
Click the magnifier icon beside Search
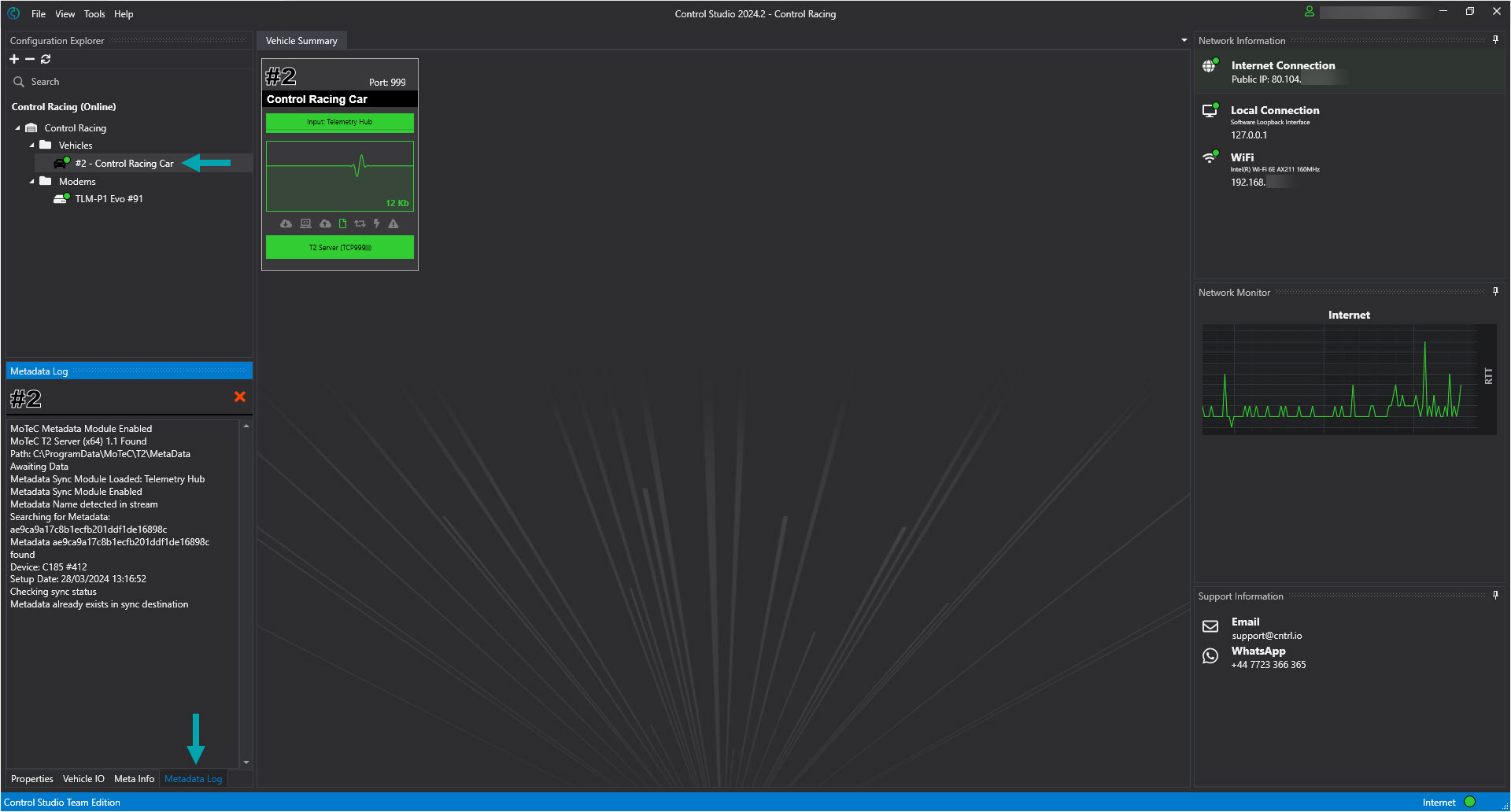(x=19, y=82)
